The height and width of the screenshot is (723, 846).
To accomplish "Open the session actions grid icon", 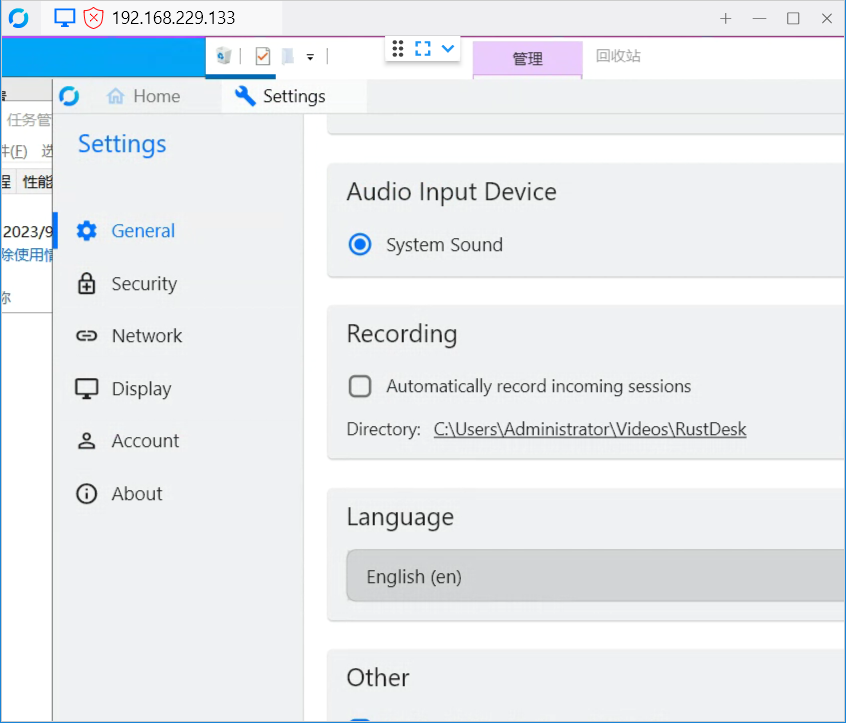I will 398,49.
